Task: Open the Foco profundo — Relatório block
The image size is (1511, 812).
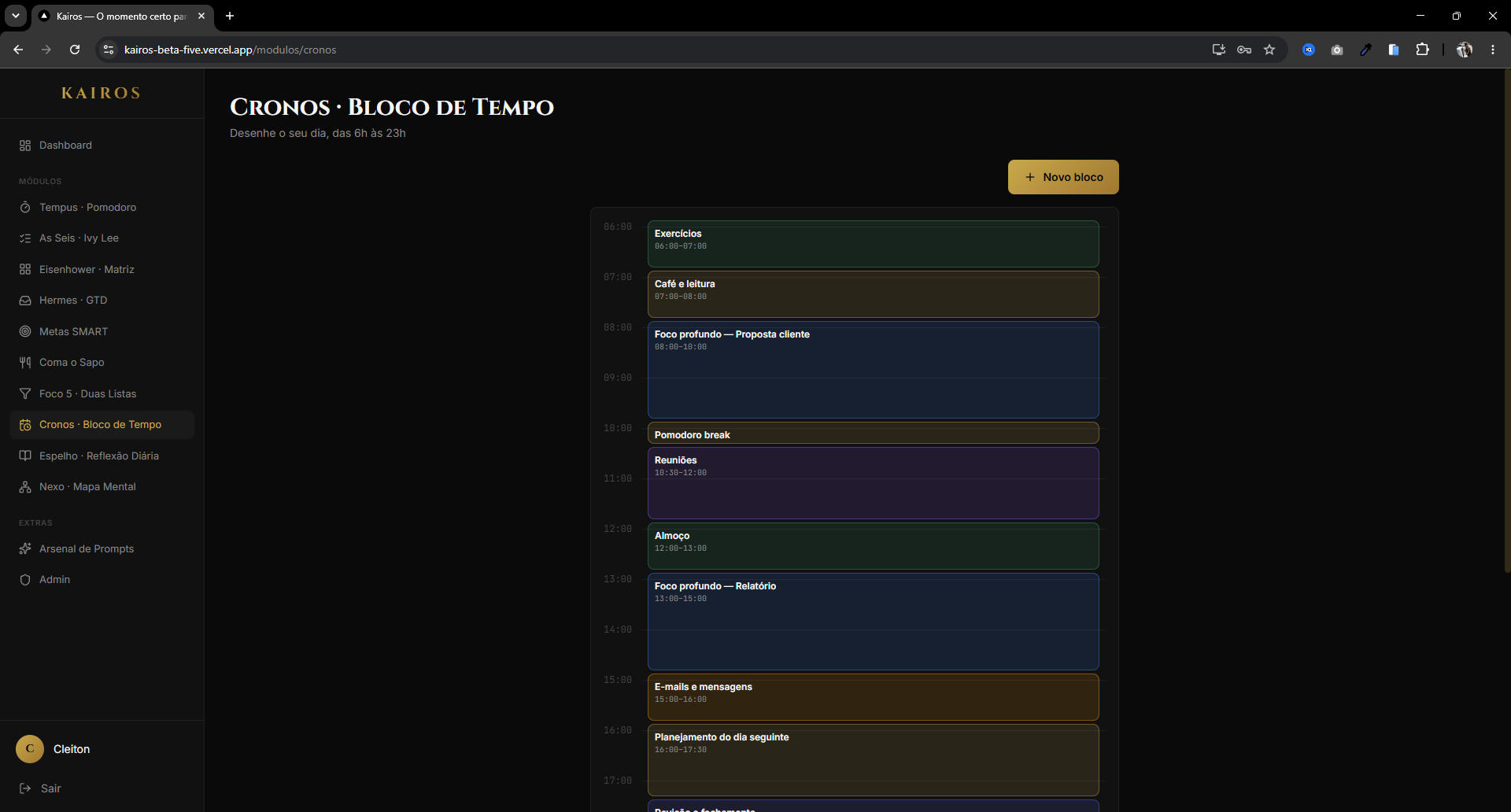Action: pyautogui.click(x=873, y=622)
